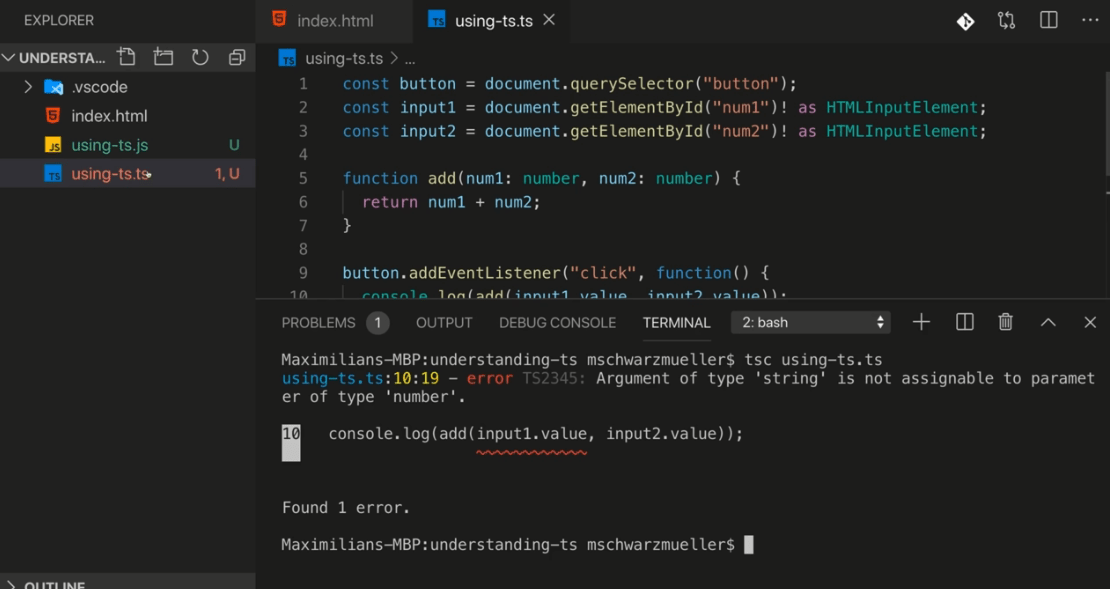Click the 'Found 1 error.' terminal line
Viewport: 1110px width, 589px height.
[x=346, y=508]
